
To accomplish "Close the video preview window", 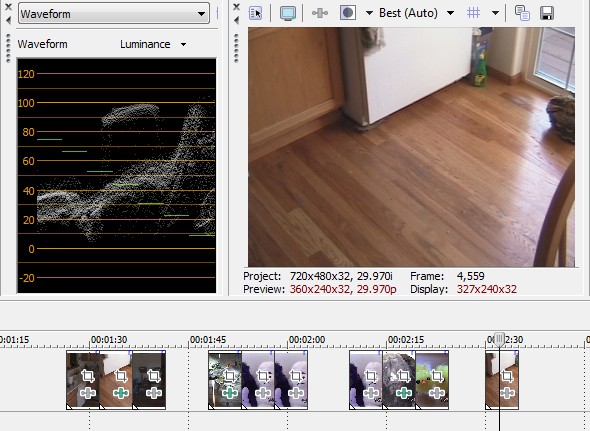I will point(236,6).
